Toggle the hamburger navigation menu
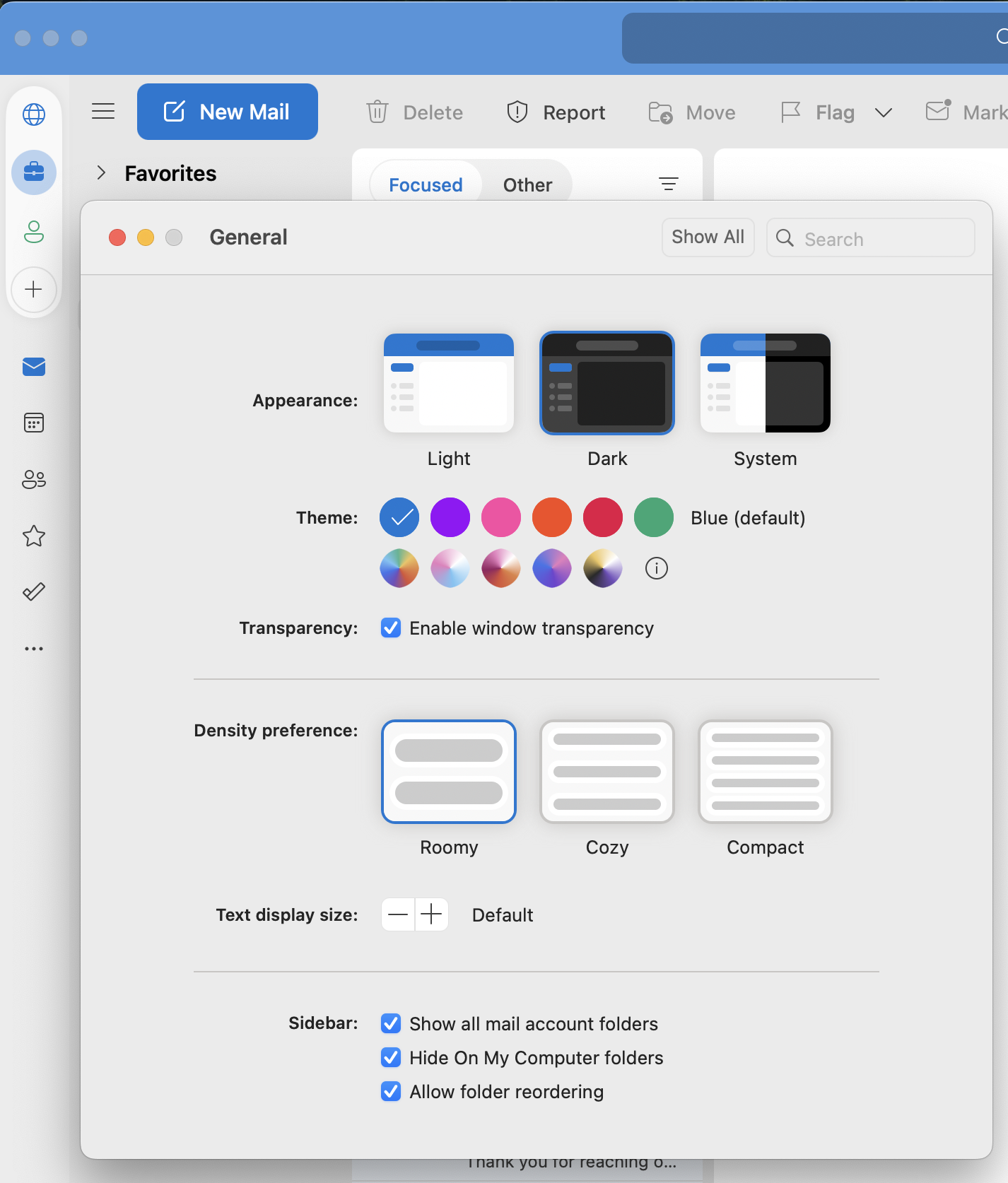 (103, 111)
